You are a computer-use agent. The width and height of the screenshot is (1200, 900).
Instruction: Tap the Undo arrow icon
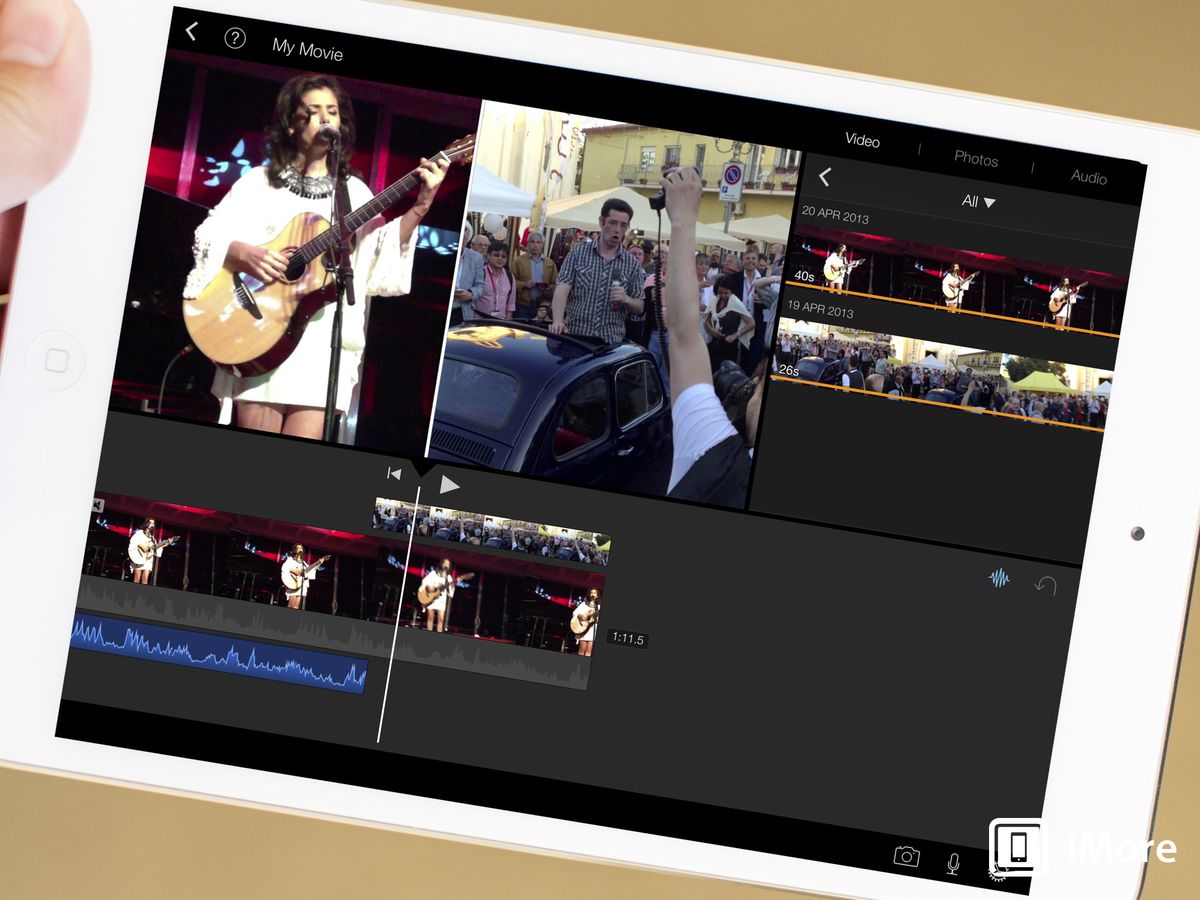1046,588
